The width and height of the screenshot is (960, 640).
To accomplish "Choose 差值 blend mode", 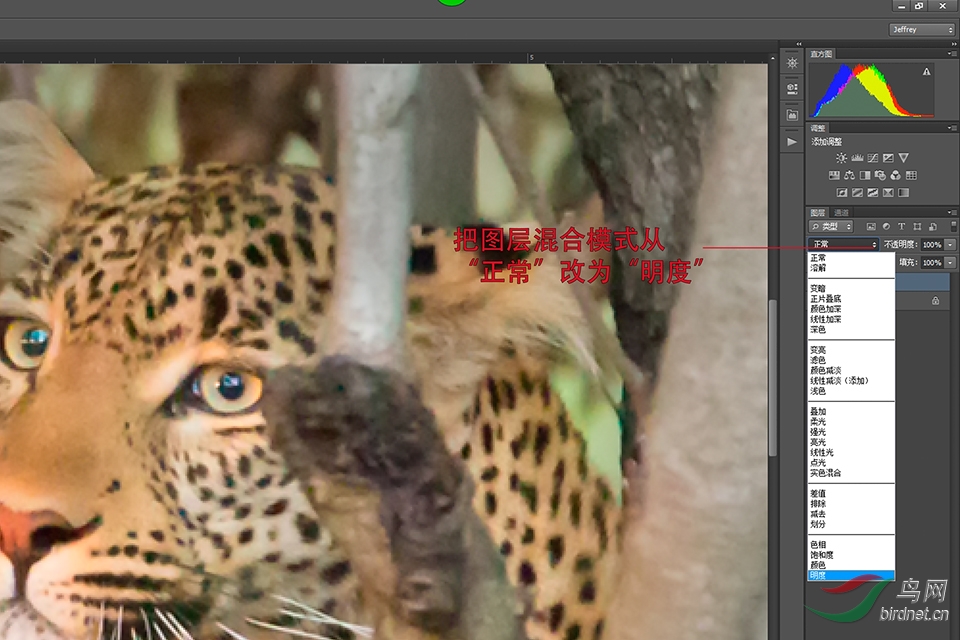I will [x=851, y=494].
